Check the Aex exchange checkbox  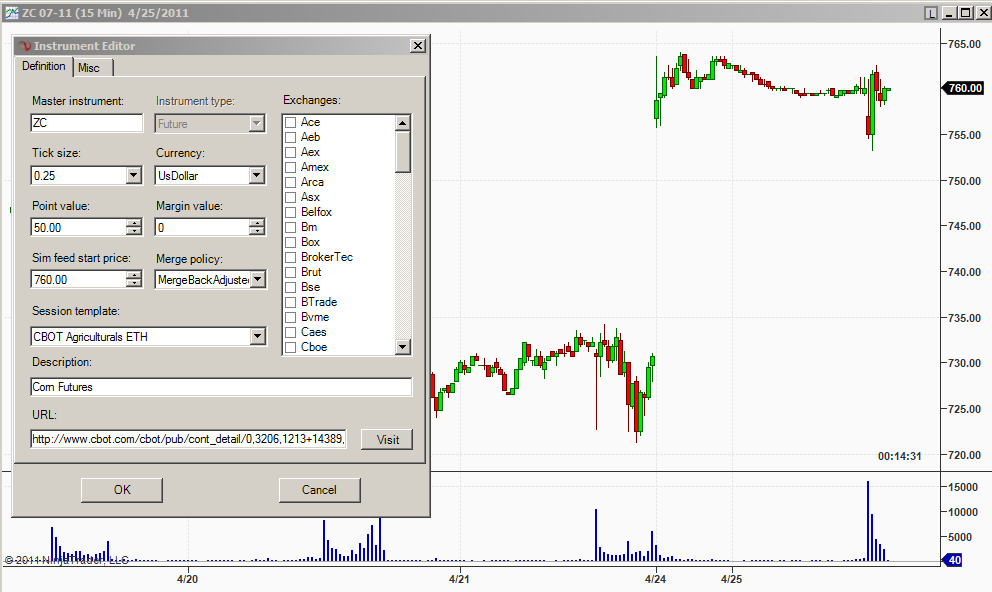tap(290, 152)
